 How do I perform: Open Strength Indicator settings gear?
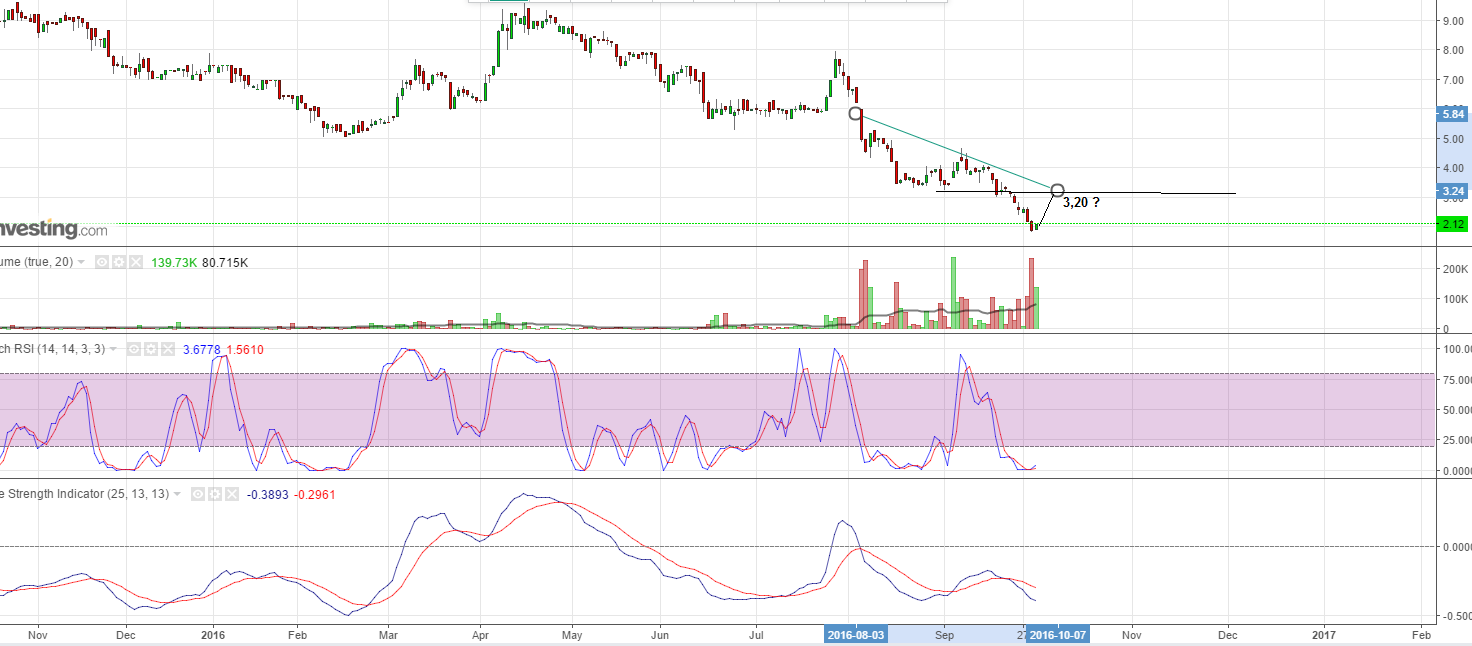point(213,494)
